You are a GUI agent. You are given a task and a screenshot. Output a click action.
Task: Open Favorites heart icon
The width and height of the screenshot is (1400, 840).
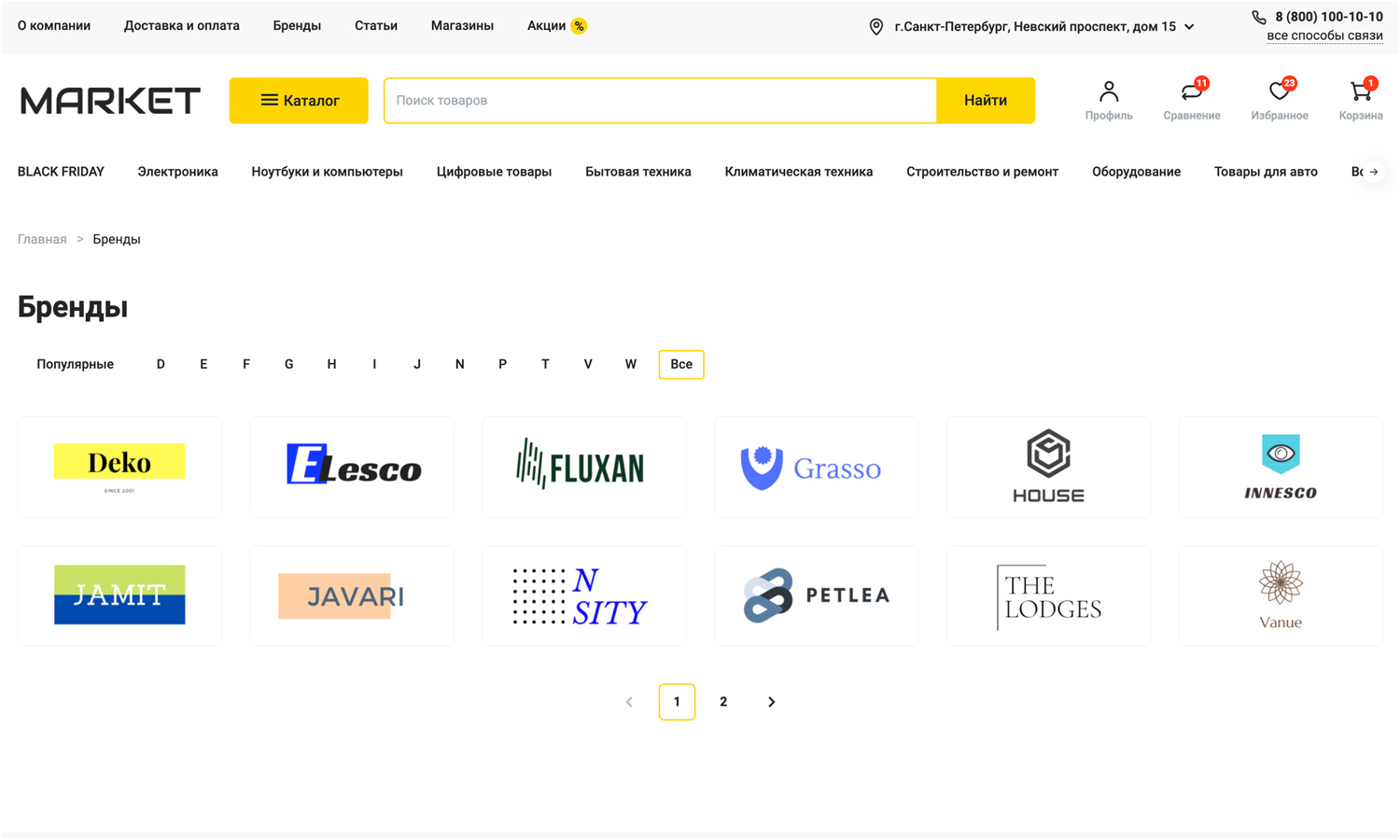(1279, 92)
